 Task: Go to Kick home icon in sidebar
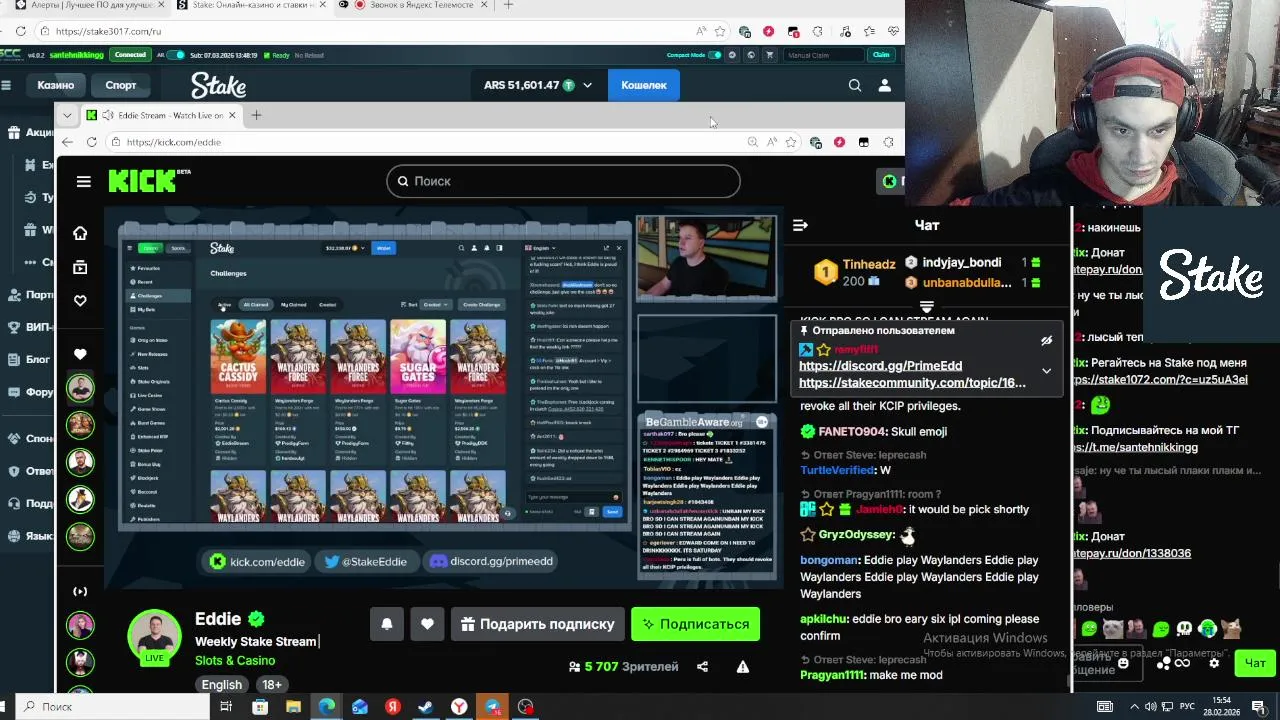tap(80, 233)
